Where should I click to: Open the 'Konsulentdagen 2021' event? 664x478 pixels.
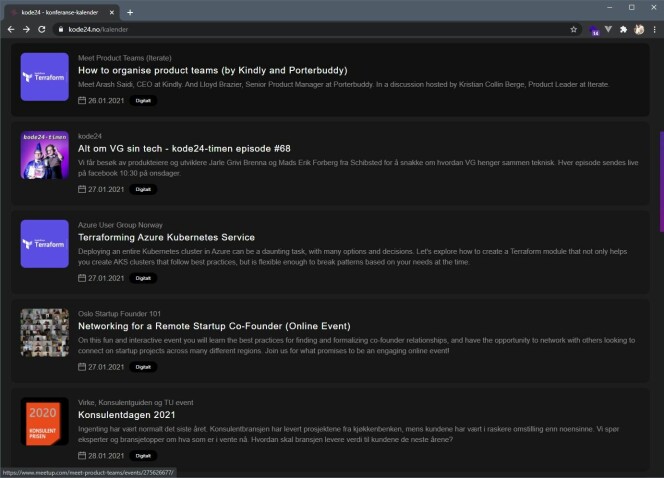[127, 415]
